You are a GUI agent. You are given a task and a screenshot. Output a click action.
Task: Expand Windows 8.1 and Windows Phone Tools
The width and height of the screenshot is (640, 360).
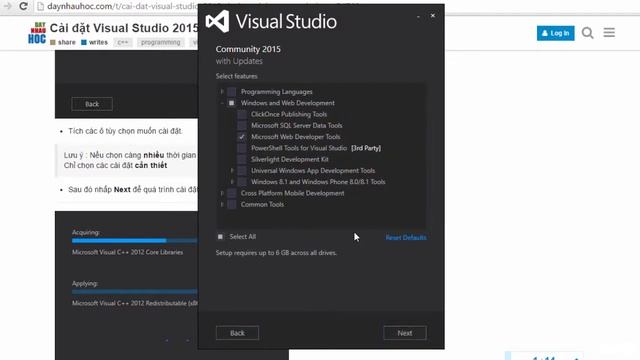click(232, 182)
